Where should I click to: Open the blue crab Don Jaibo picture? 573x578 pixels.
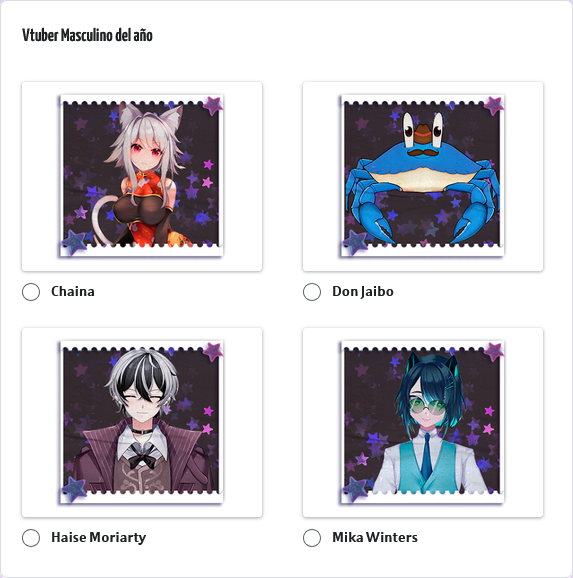coord(423,176)
